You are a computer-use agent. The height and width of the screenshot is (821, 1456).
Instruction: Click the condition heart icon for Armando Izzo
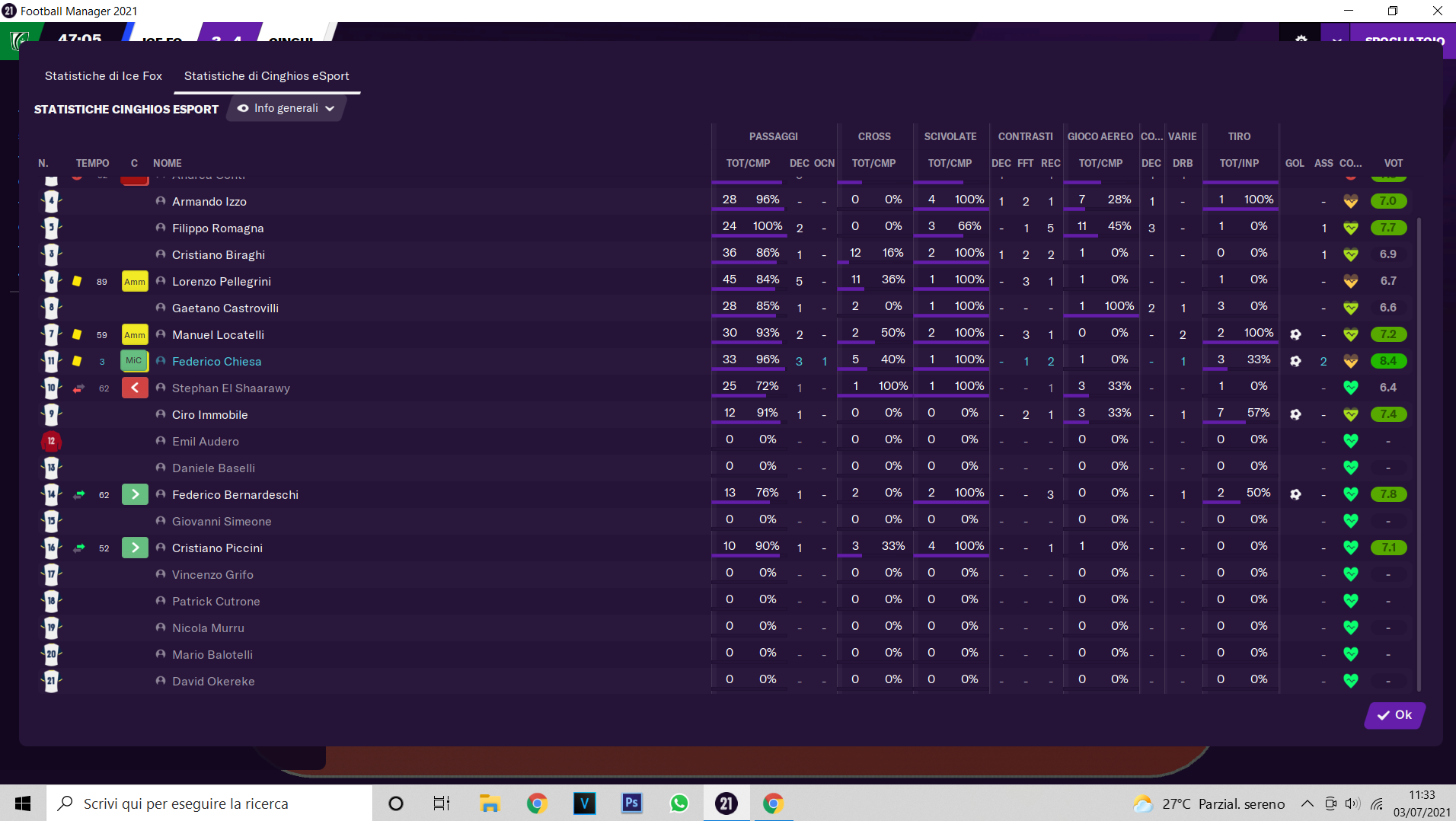pos(1351,201)
